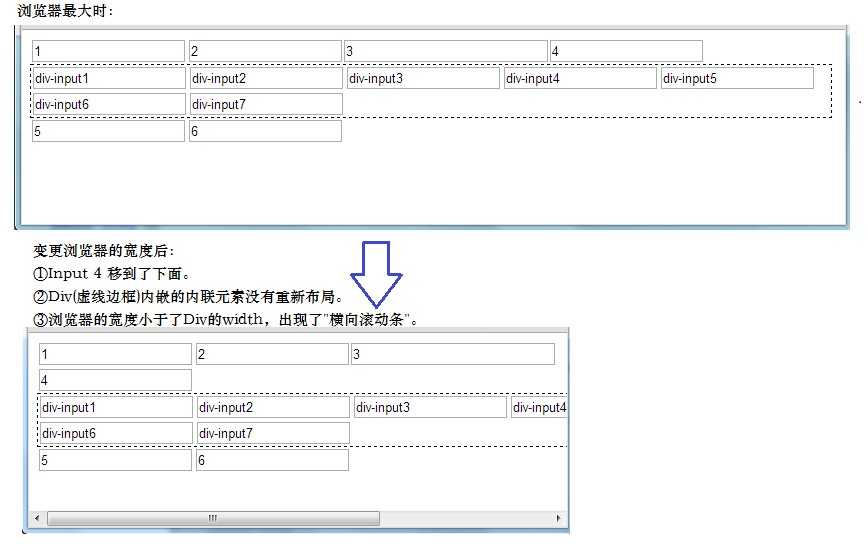Focus div-input3 in the scrollbar browser
Screen dimensions: 868x544
click(x=430, y=407)
